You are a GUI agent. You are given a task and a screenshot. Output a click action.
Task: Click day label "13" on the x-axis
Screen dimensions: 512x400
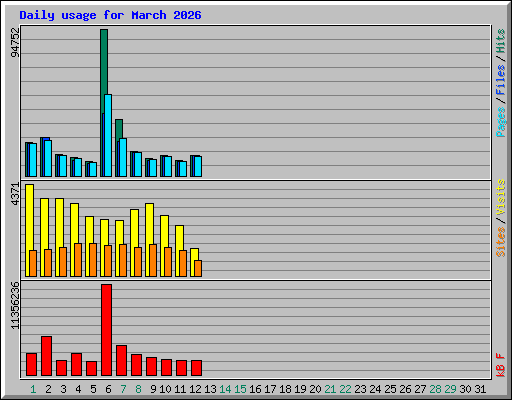click(x=210, y=389)
